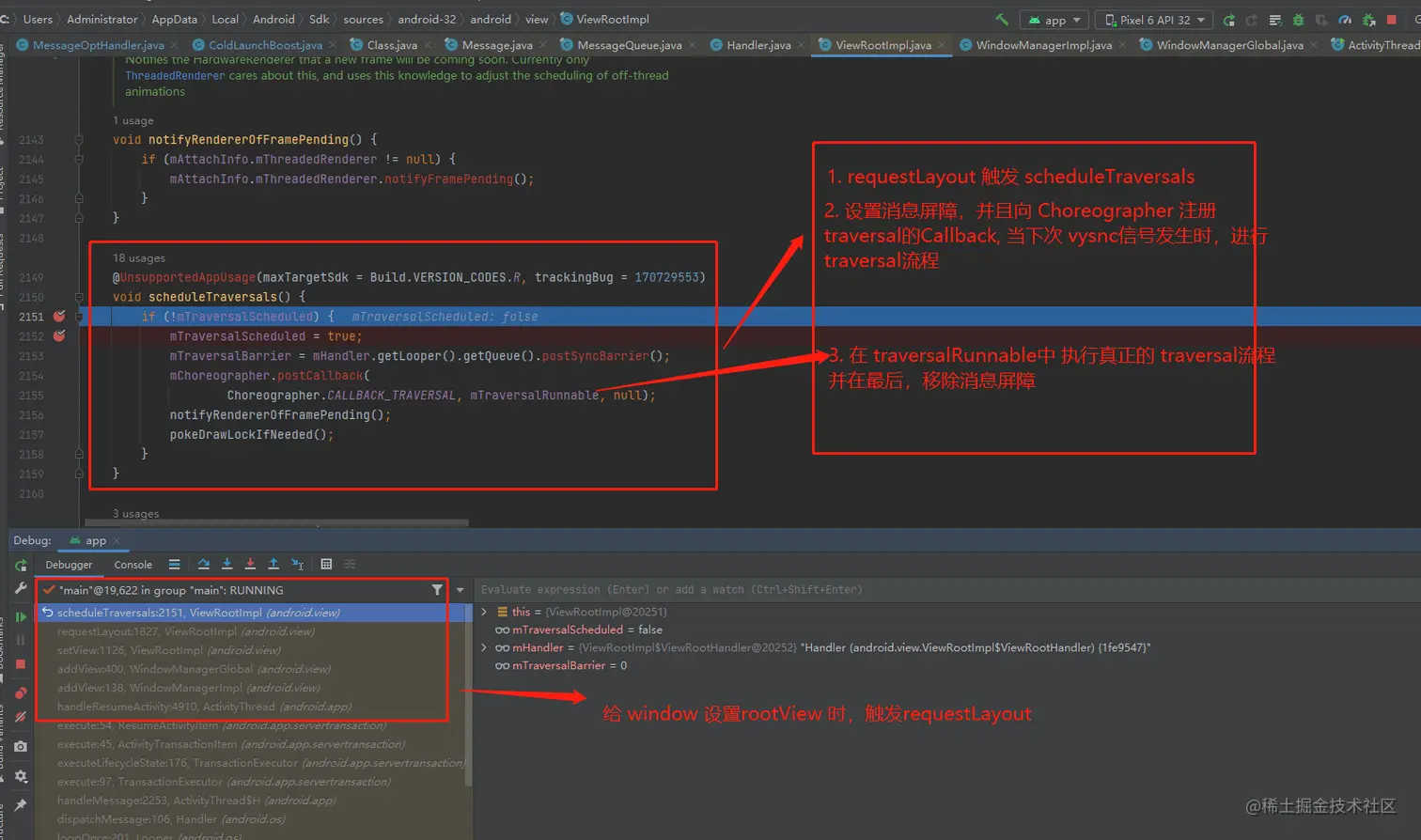Click the frames filter funnel icon

click(x=437, y=590)
